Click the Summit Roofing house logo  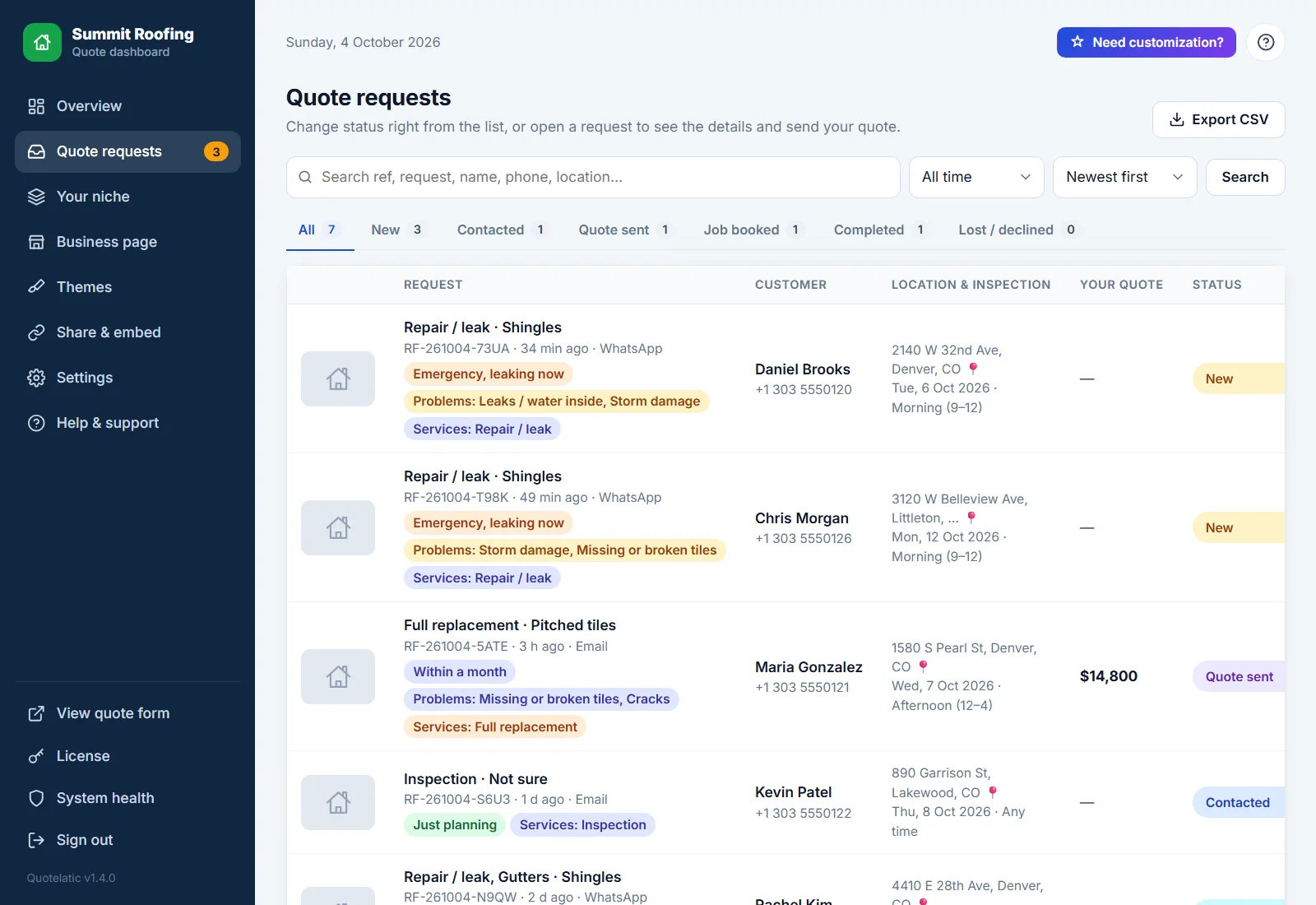(x=42, y=42)
